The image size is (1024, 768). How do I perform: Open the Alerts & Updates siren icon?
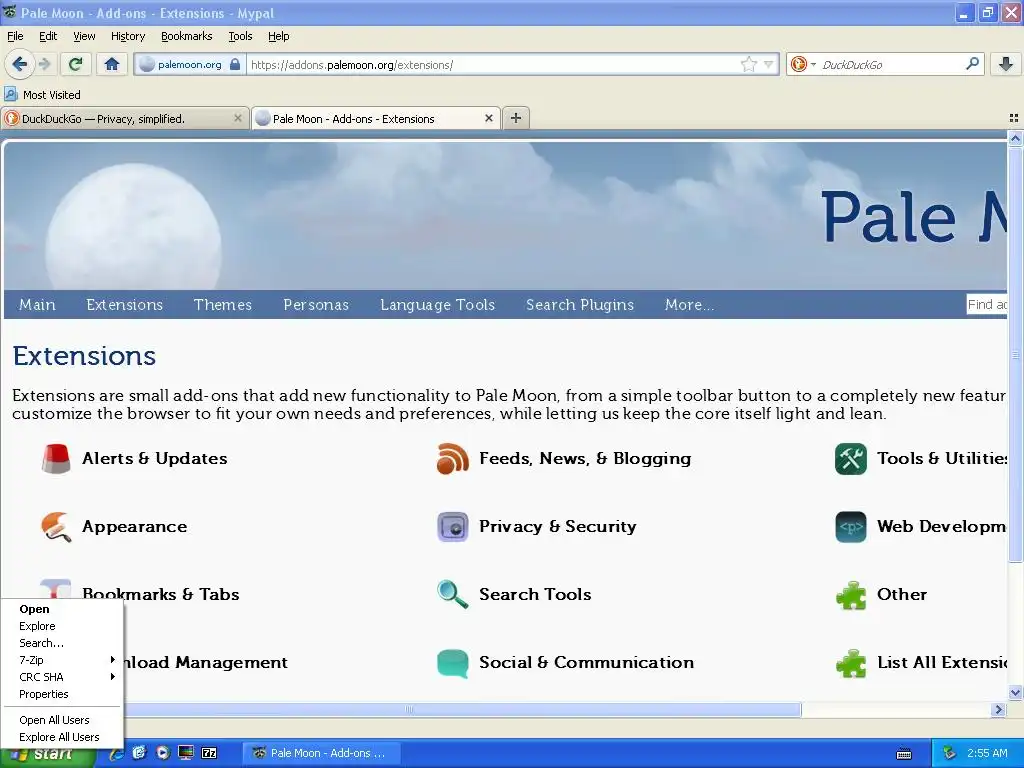tap(56, 458)
